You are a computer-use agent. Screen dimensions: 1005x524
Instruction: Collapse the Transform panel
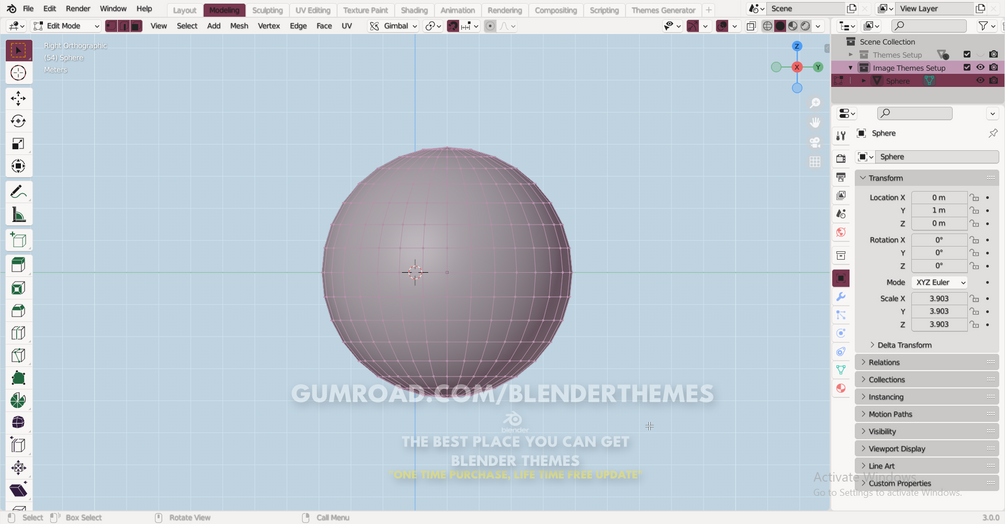click(926, 178)
